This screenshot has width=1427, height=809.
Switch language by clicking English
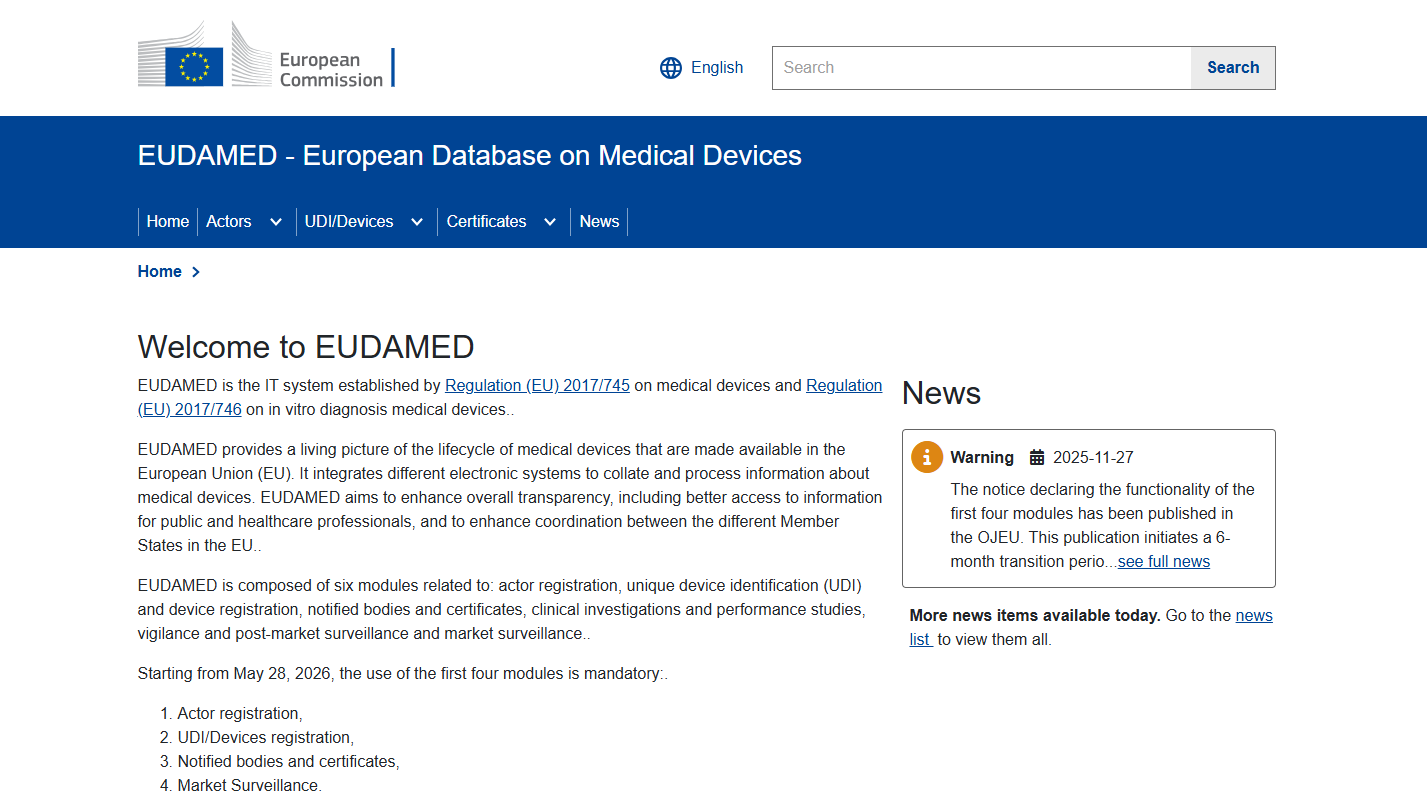coord(717,68)
